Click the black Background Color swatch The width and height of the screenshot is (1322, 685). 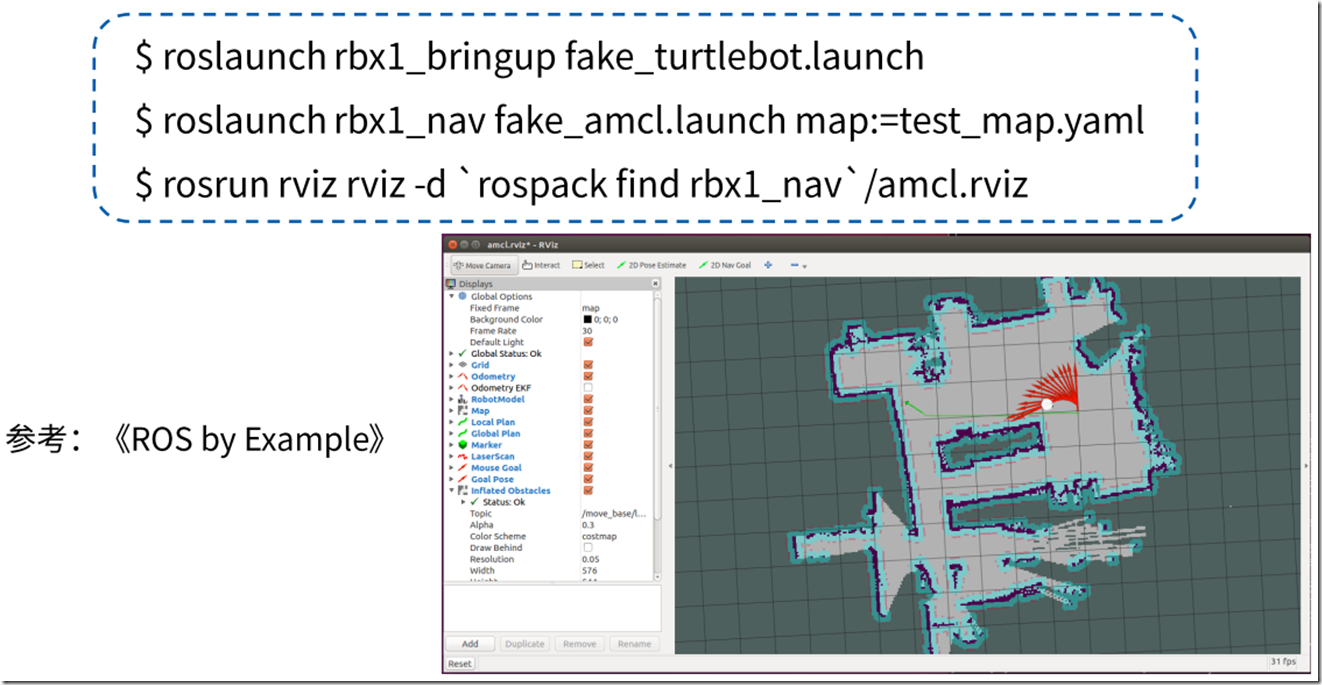(x=588, y=319)
